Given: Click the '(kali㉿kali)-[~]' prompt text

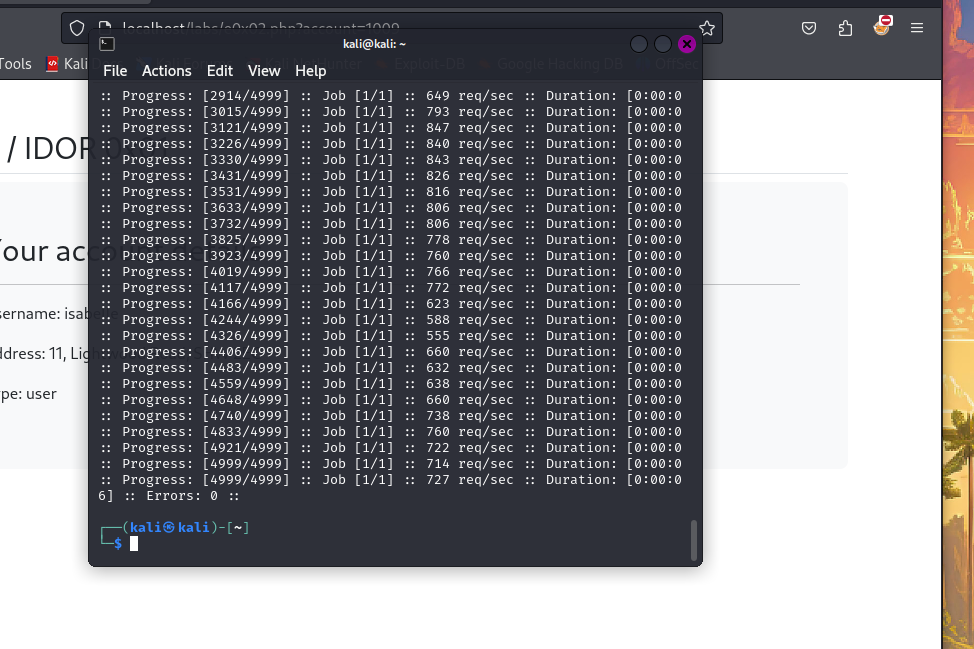Looking at the screenshot, I should tap(186, 527).
